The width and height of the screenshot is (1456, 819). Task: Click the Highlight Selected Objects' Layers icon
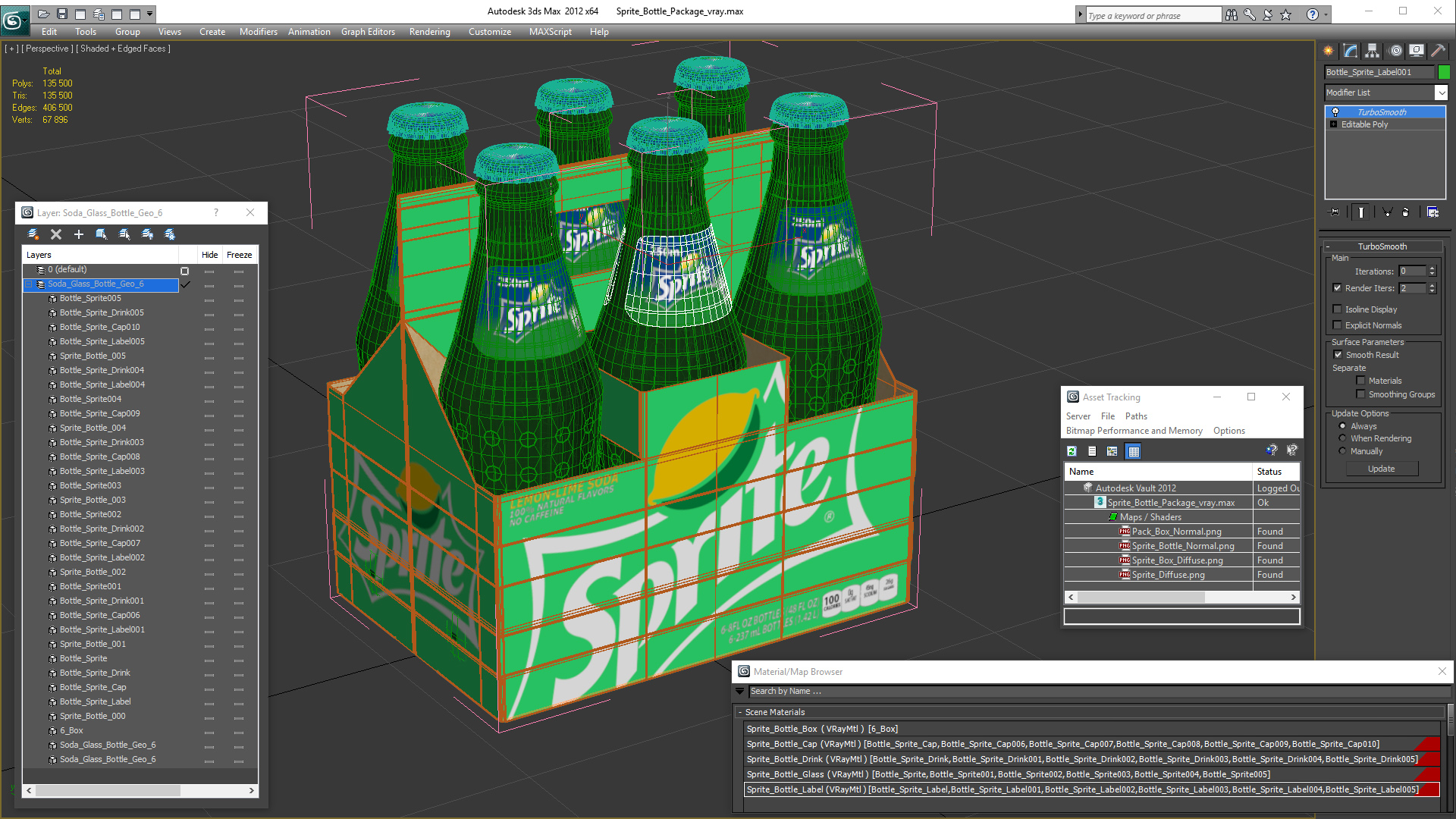coord(124,234)
